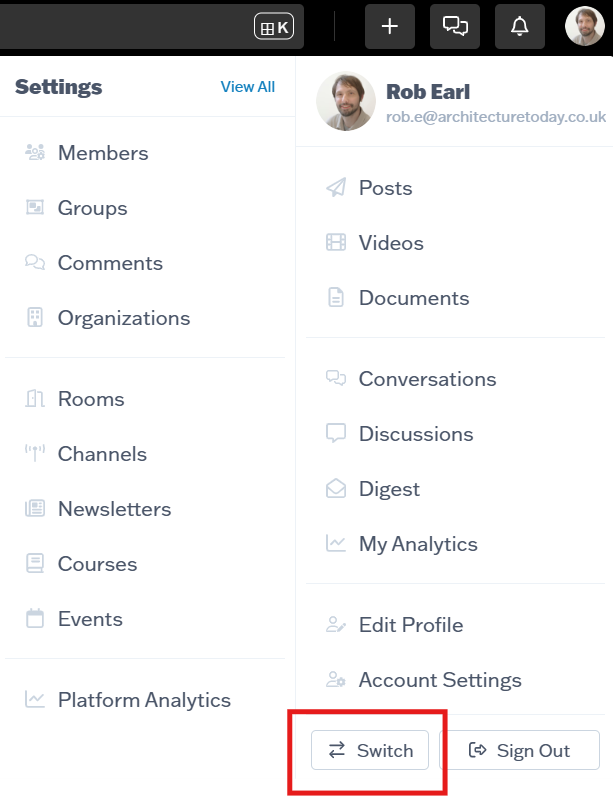
Task: Follow the View All settings link
Action: pos(247,87)
